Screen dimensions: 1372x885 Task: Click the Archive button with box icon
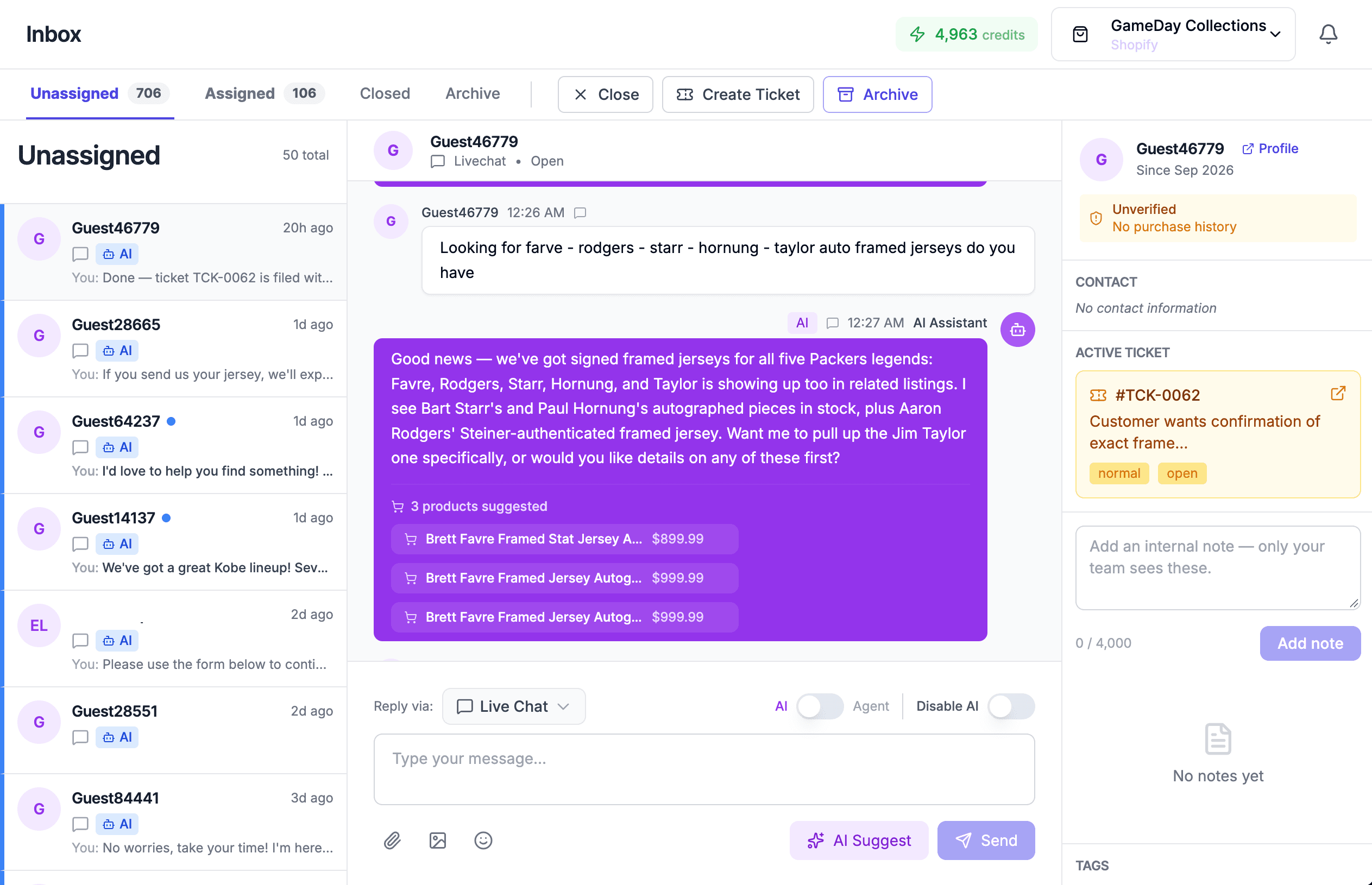(877, 94)
